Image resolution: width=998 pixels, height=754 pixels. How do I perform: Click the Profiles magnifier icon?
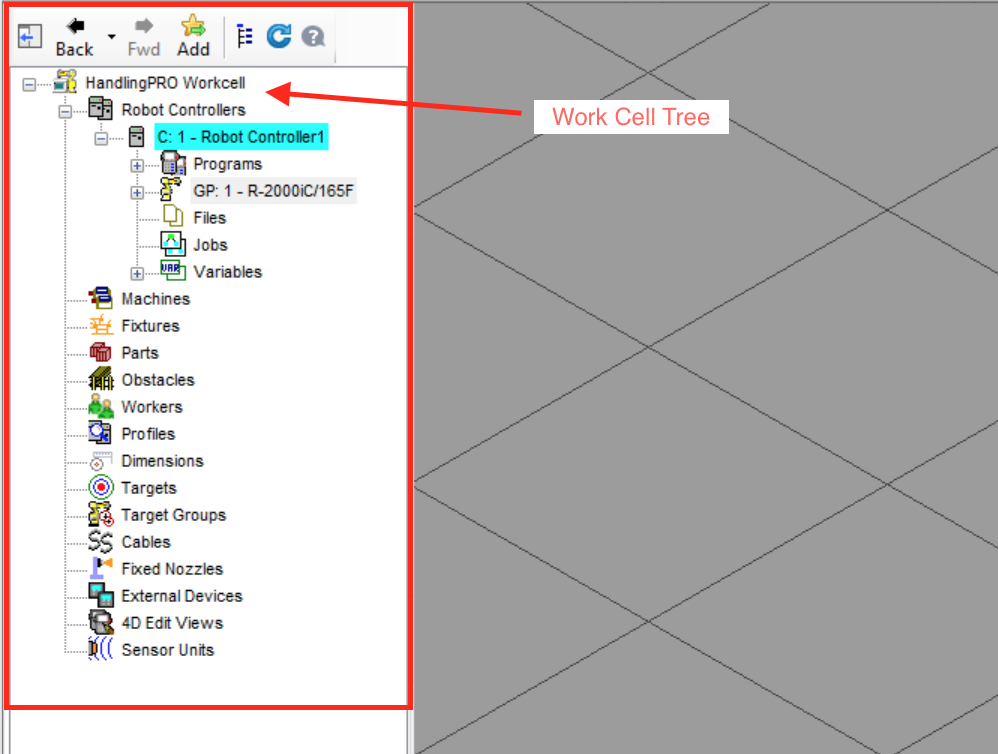(100, 433)
